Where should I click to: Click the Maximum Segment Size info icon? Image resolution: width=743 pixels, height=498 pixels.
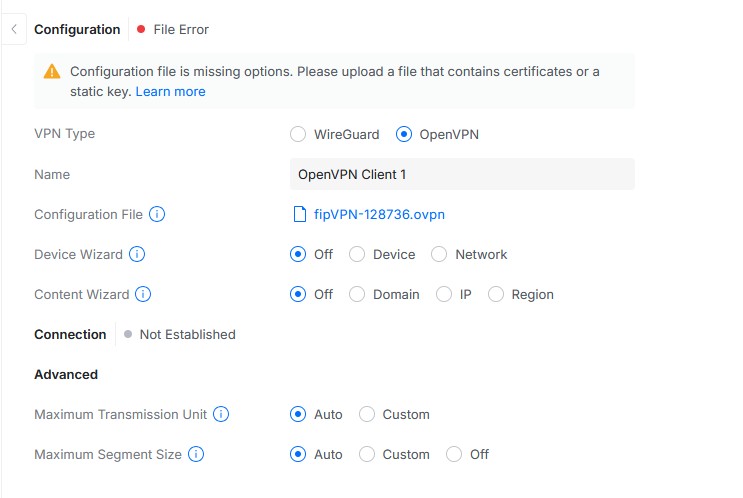pos(196,454)
